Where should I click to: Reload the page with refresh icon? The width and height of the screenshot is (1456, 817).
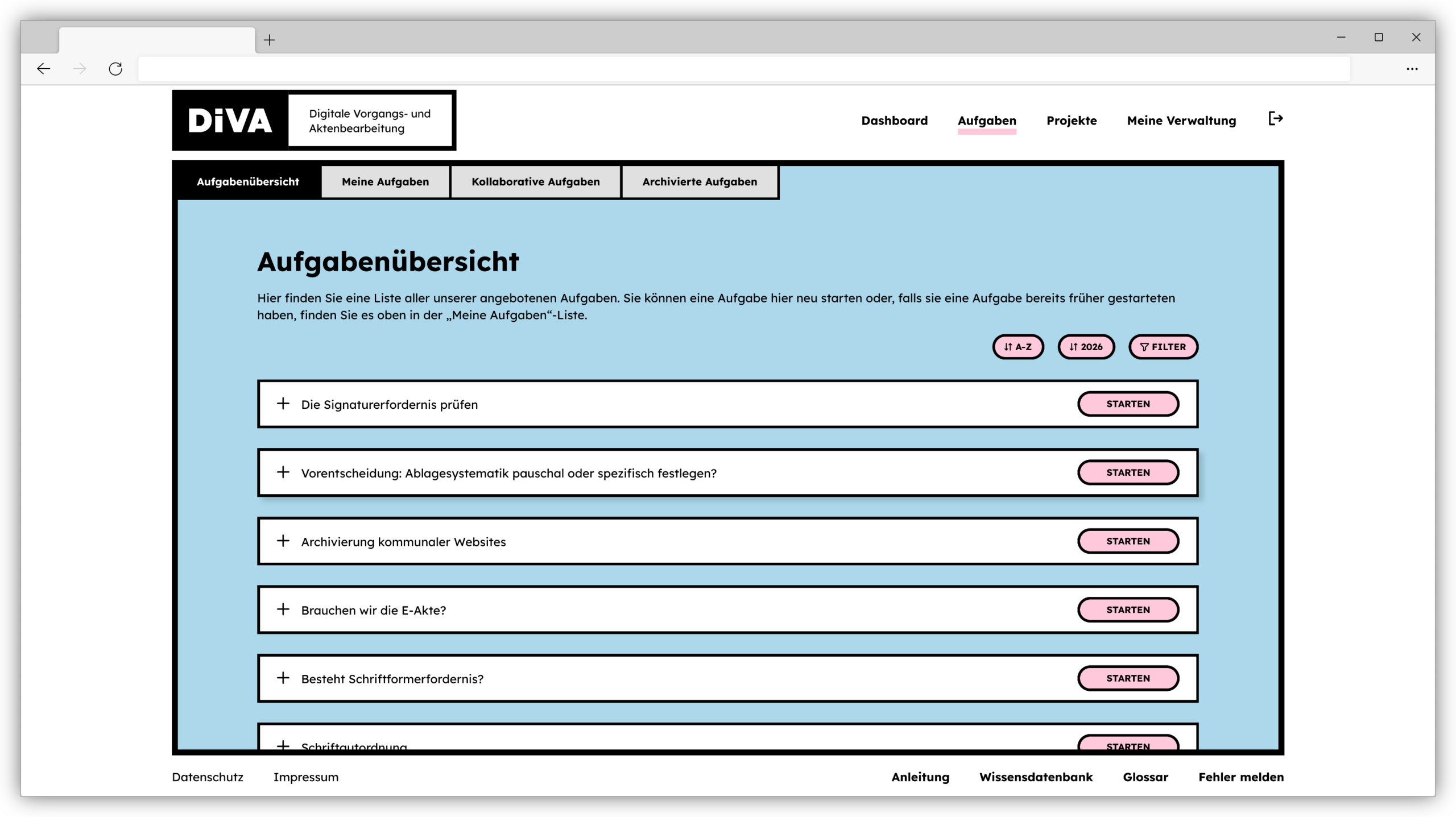click(x=115, y=69)
